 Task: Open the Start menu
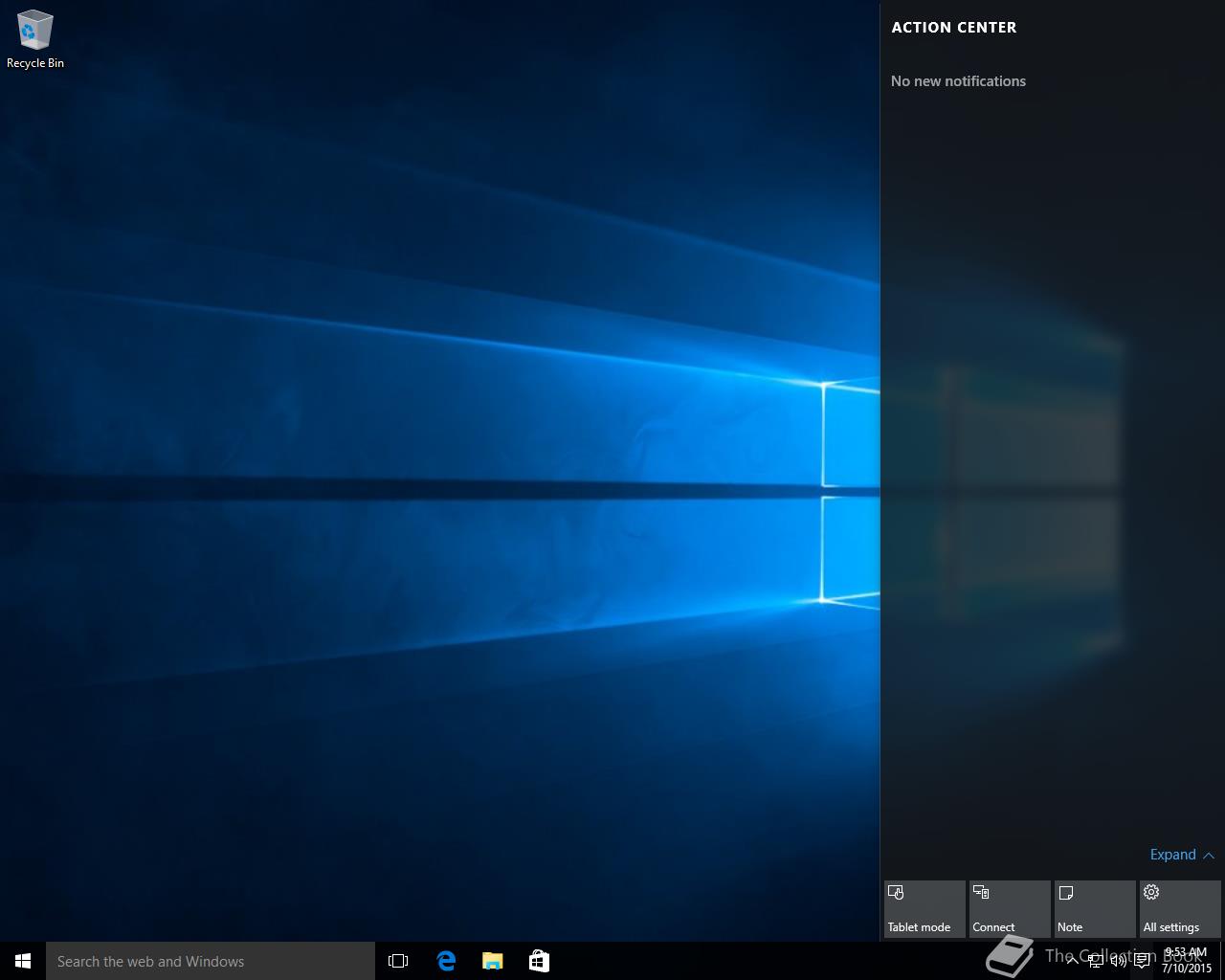pyautogui.click(x=23, y=961)
